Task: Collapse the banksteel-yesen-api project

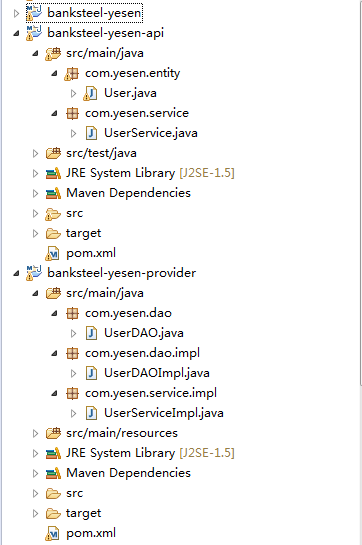Action: [16, 33]
